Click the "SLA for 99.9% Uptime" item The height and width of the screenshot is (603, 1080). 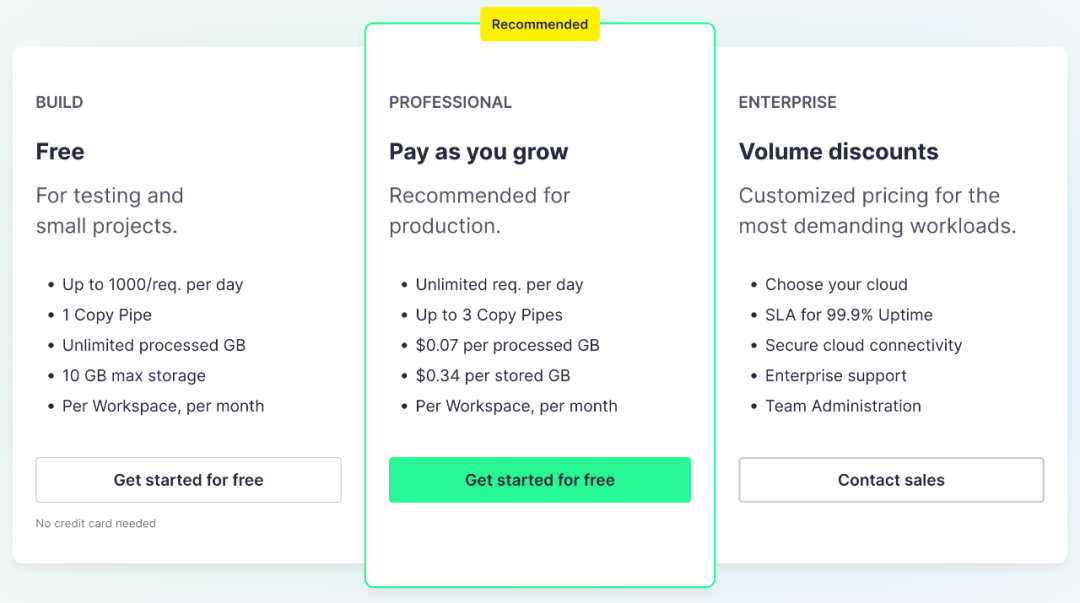pyautogui.click(x=848, y=315)
